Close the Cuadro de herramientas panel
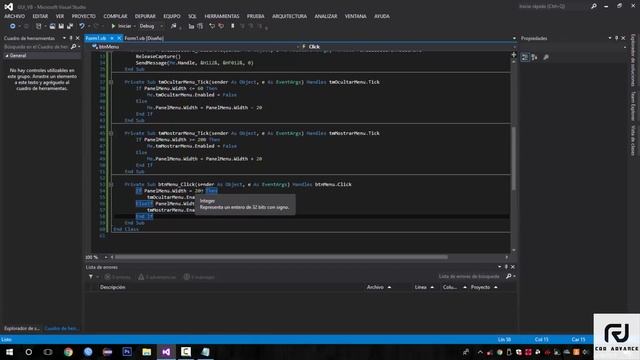The height and width of the screenshot is (360, 640). (x=78, y=38)
